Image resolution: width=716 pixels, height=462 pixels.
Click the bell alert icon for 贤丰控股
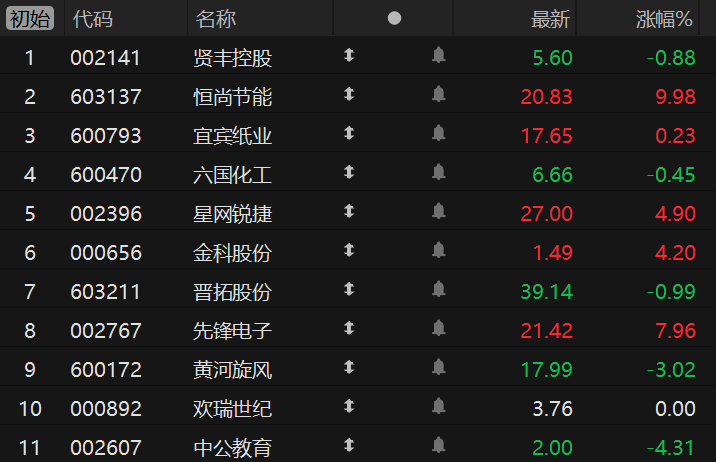[x=438, y=55]
